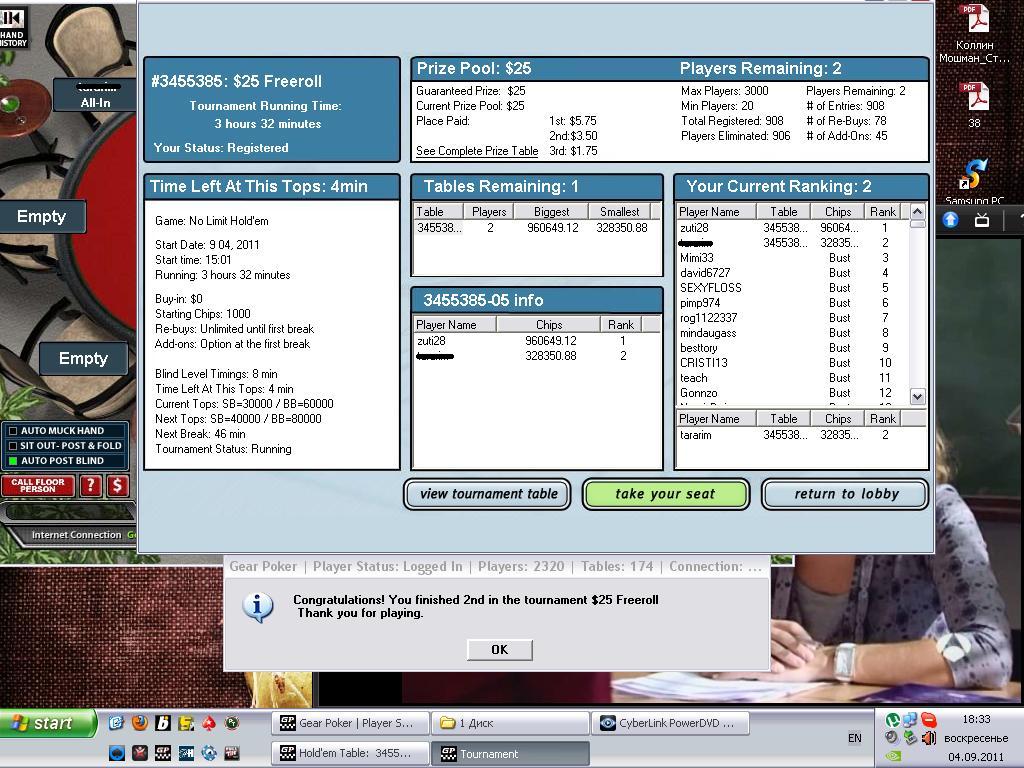Disable the Auto Post Blind checkbox
This screenshot has width=1024, height=768.
(12, 460)
